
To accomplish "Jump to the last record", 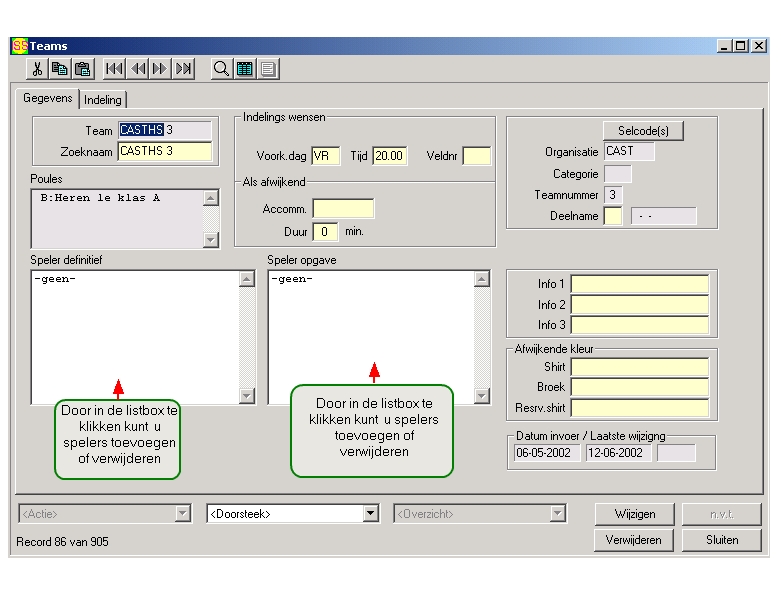I will coord(184,69).
